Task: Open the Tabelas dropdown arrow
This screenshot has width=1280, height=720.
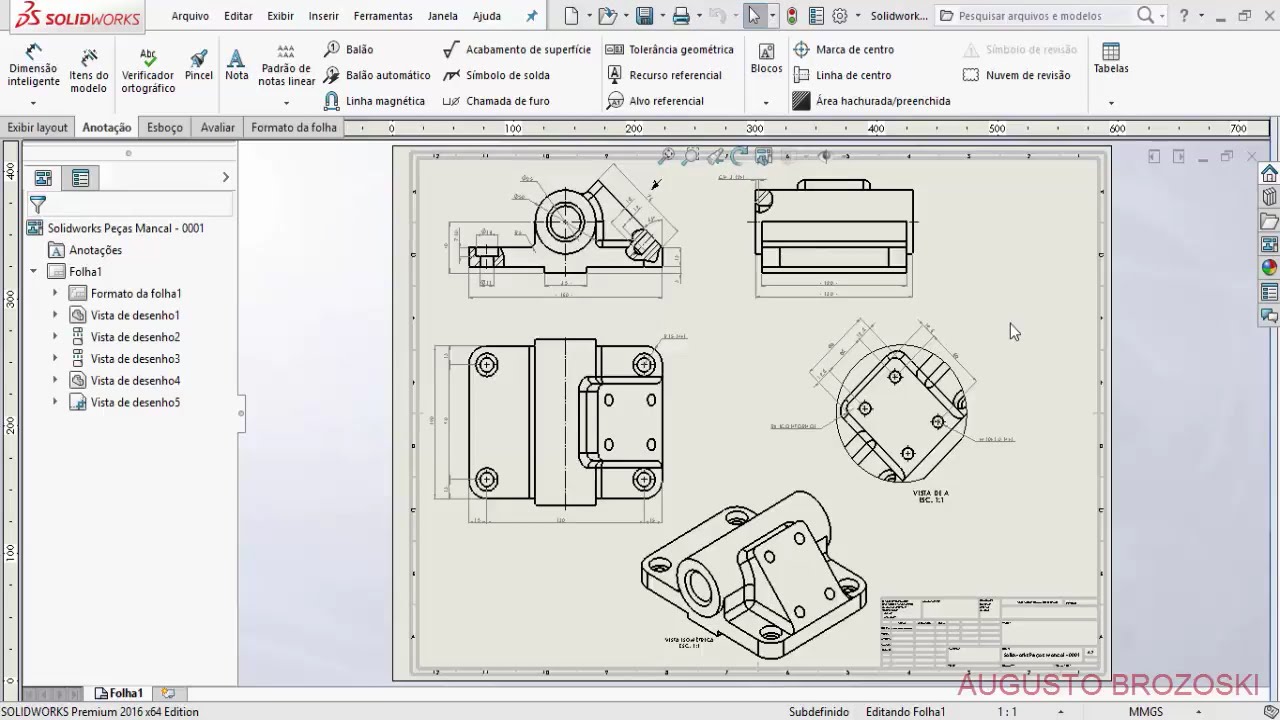Action: (1110, 103)
